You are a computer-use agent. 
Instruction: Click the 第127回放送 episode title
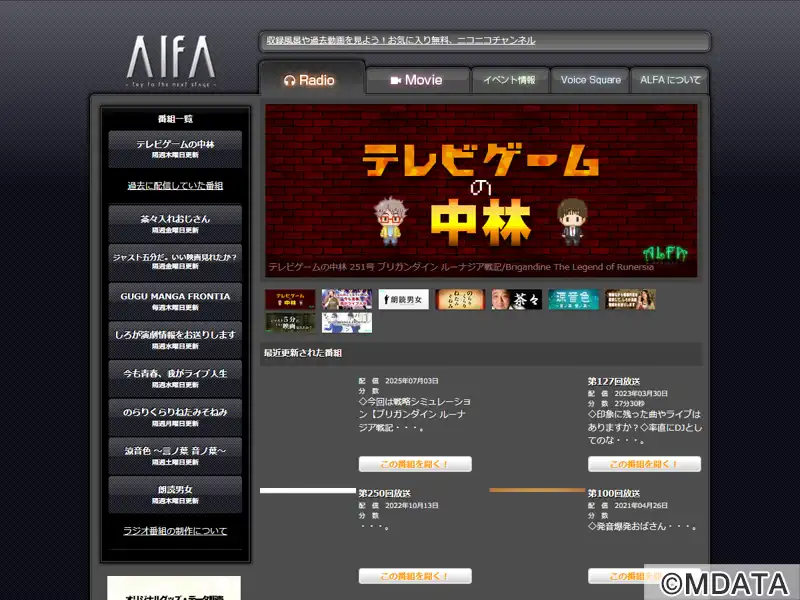[x=614, y=381]
